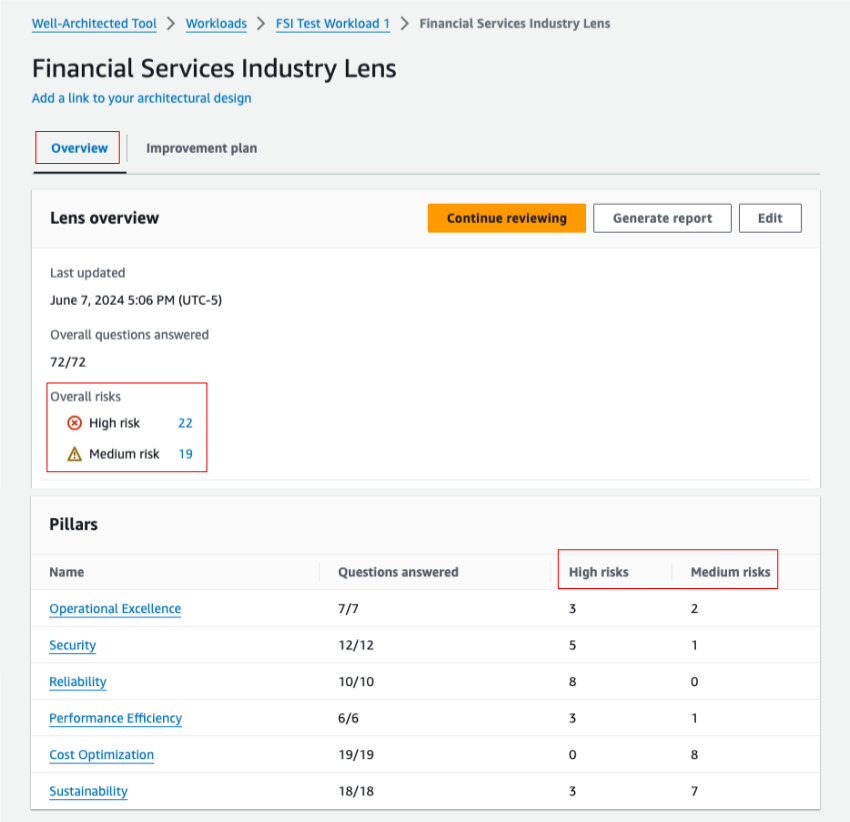Click the high risks value 8 in Reliability row
The height and width of the screenshot is (822, 850).
pyautogui.click(x=572, y=682)
